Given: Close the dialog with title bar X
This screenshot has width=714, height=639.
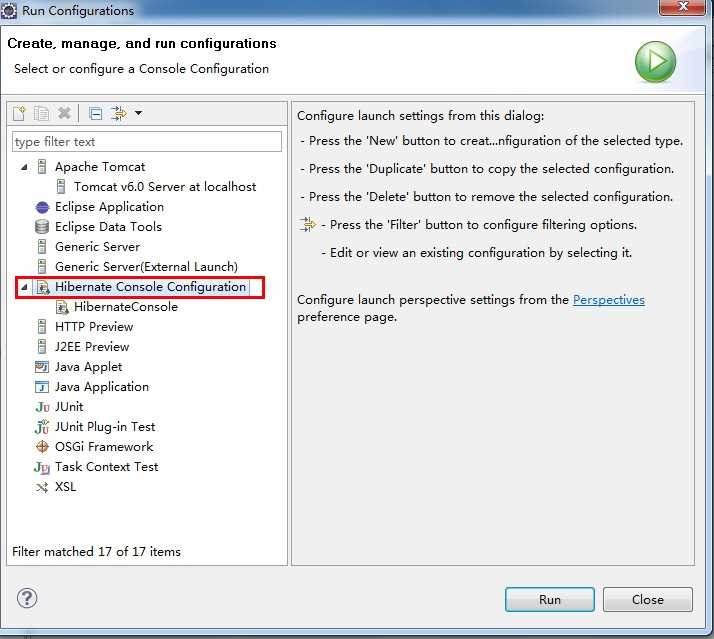Looking at the screenshot, I should (x=682, y=6).
